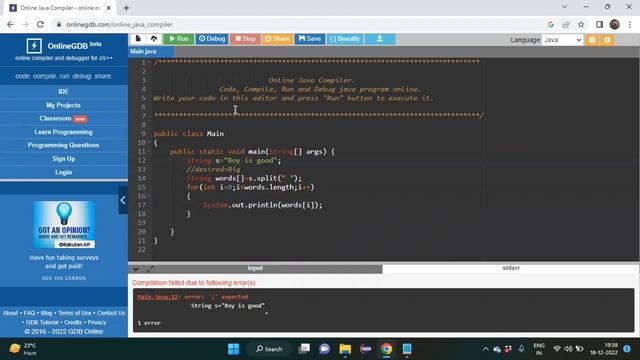This screenshot has width=640, height=360.
Task: Beautify the source code
Action: click(x=345, y=39)
